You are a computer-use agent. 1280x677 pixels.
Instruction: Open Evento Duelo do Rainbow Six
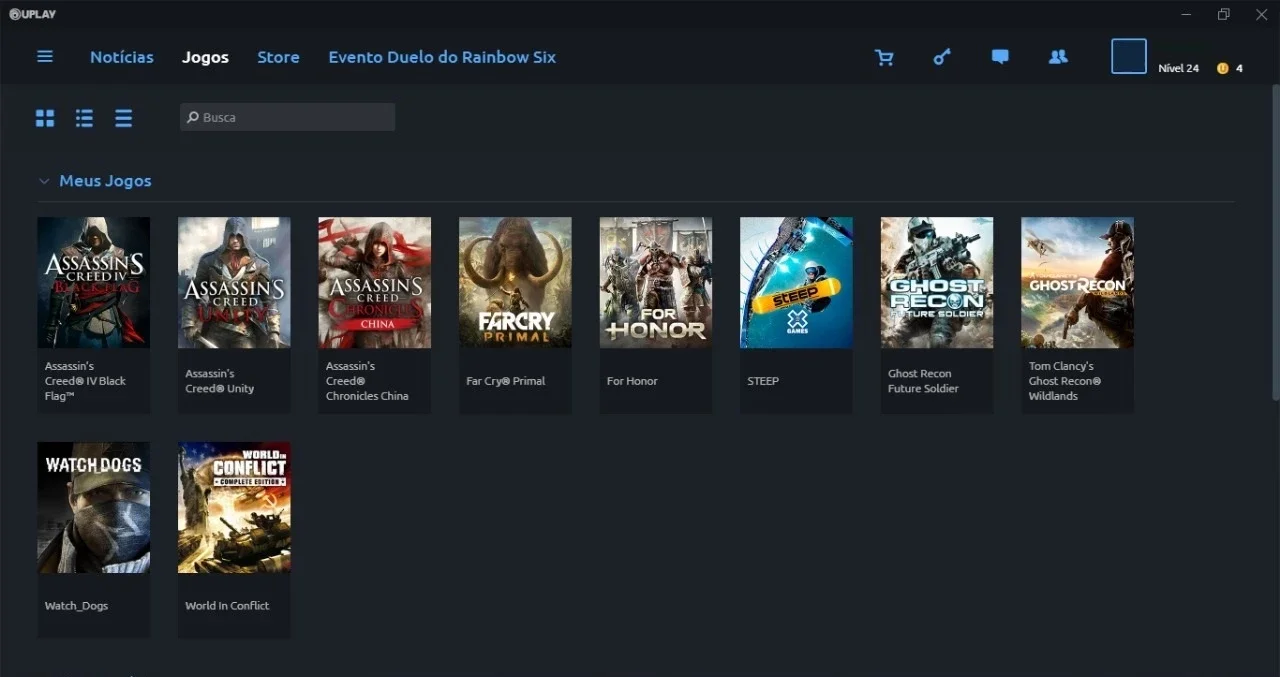(442, 57)
